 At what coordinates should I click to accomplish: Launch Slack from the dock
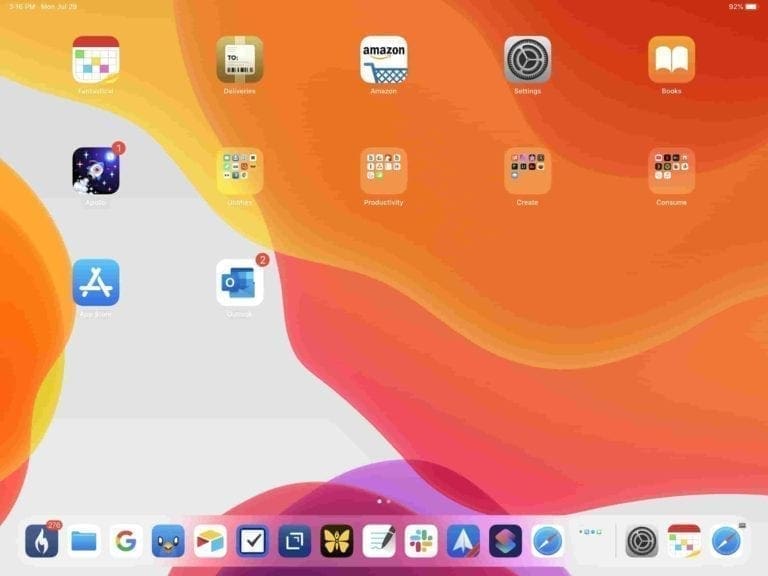coord(421,541)
